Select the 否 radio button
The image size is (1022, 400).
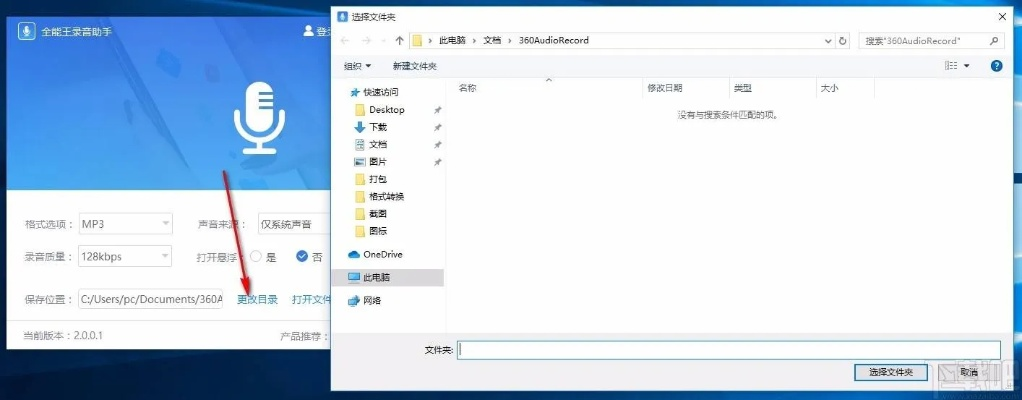tap(302, 256)
